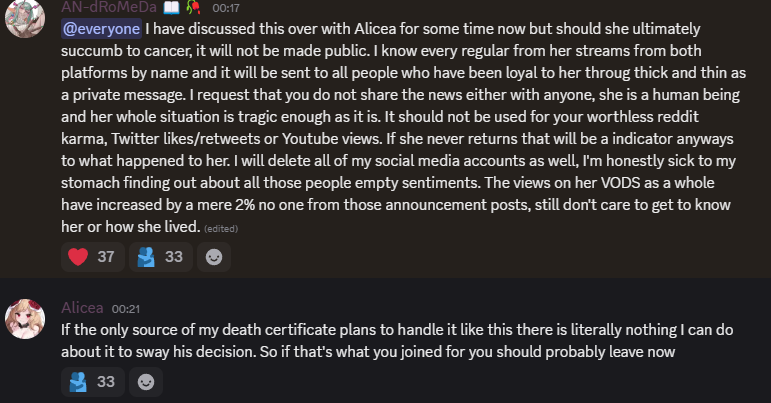771x403 pixels.
Task: Click the blue hug emoji beside the heart reaction
Action: point(147,257)
